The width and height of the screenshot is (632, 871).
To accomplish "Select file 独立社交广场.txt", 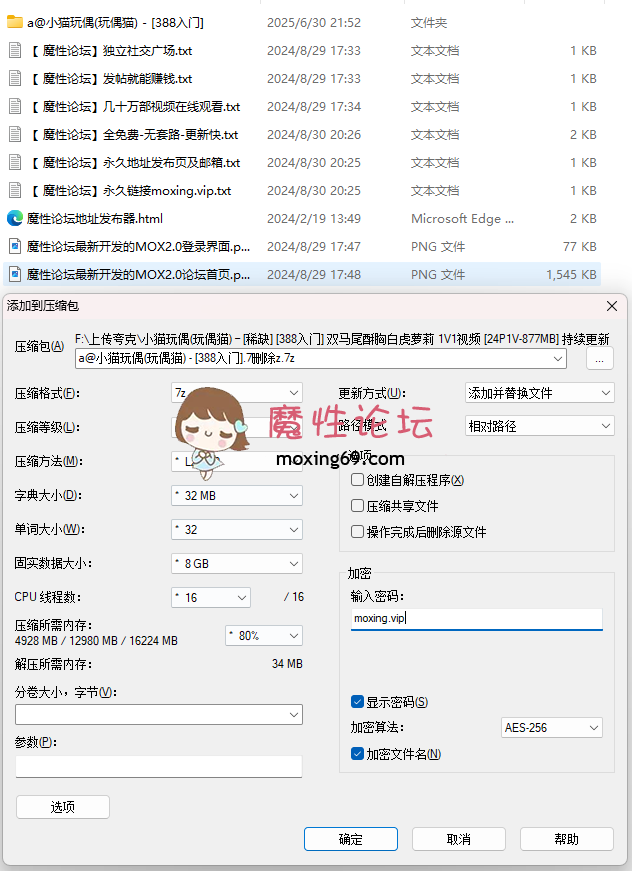I will click(x=109, y=51).
